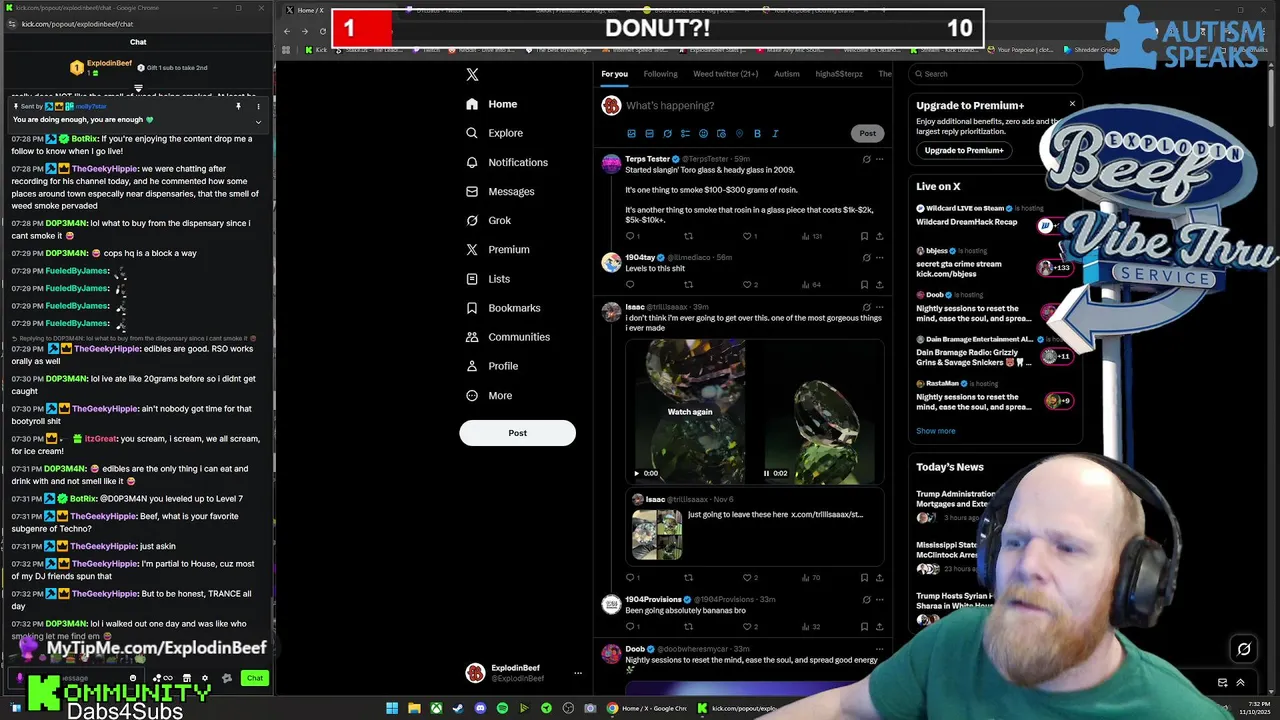
Task: Send message with Kick Chat button
Action: tap(255, 678)
